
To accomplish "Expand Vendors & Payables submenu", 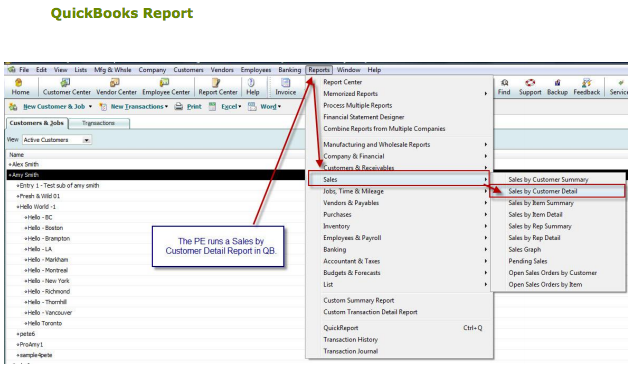I will point(485,203).
